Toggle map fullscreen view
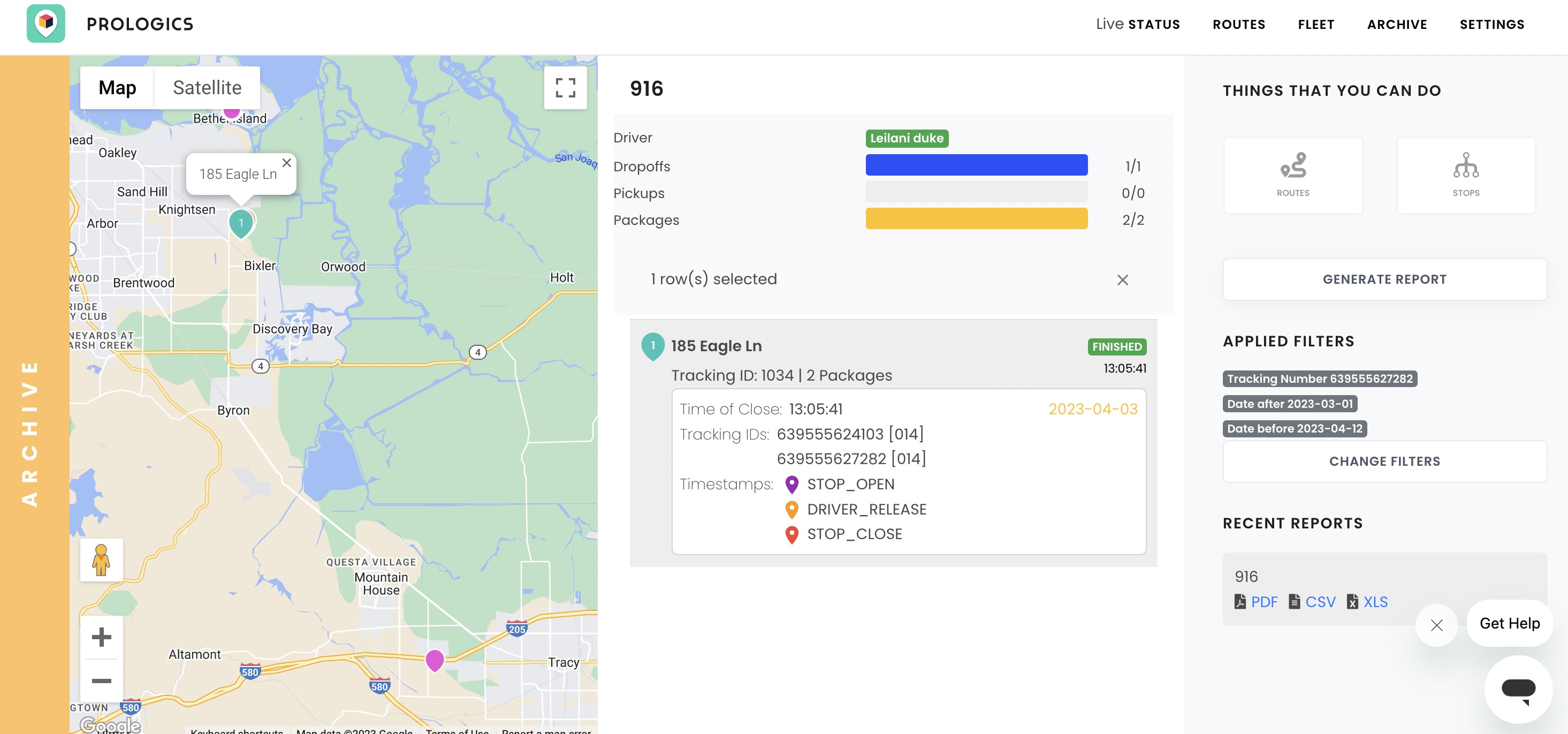The image size is (1568, 734). tap(565, 88)
